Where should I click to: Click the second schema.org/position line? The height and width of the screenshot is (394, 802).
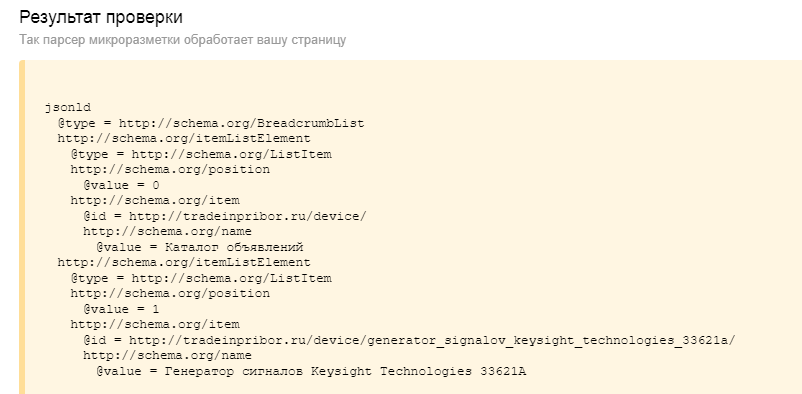(170, 294)
